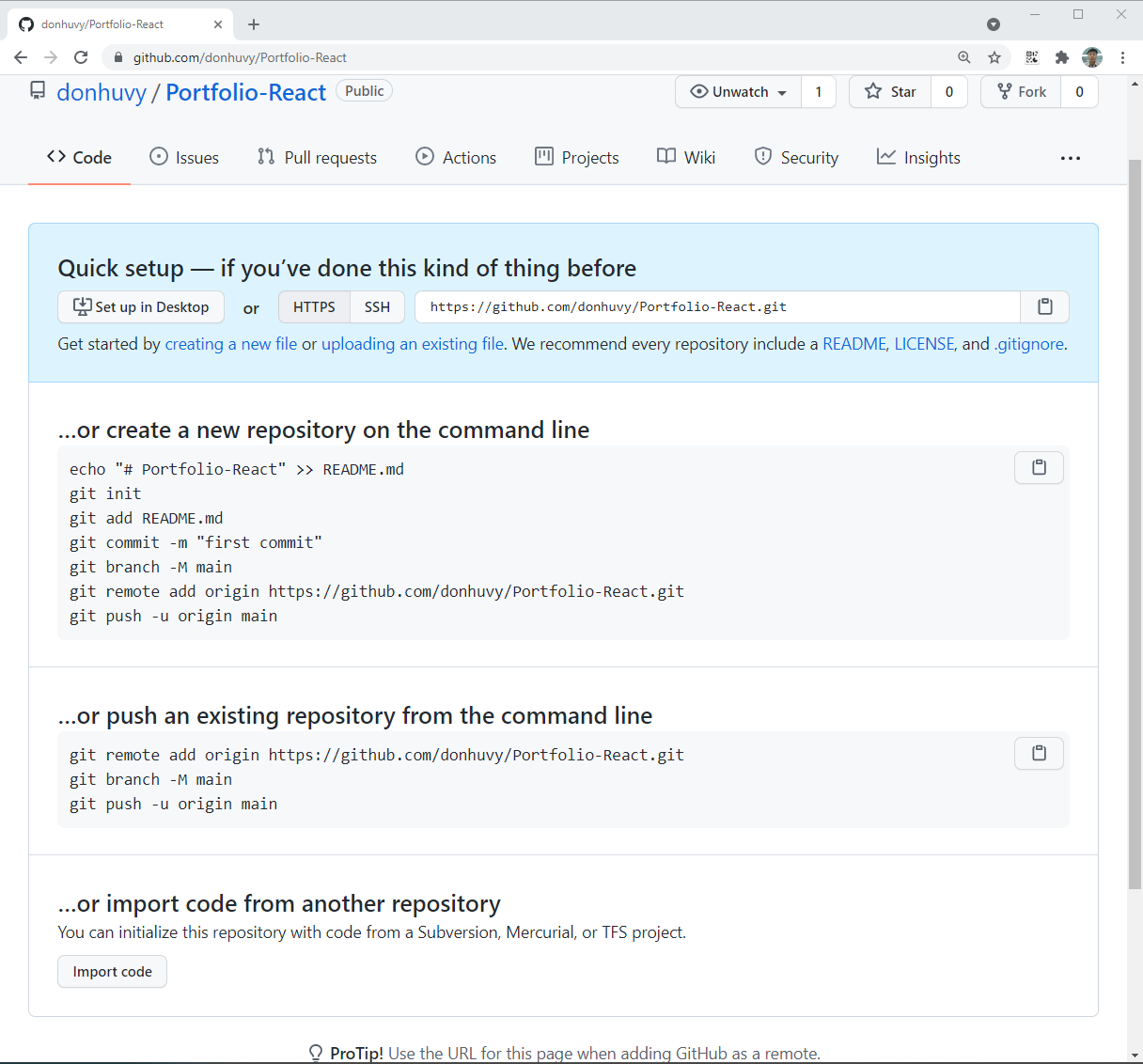Open the Projects tab
This screenshot has height=1064, width=1143.
(x=577, y=158)
